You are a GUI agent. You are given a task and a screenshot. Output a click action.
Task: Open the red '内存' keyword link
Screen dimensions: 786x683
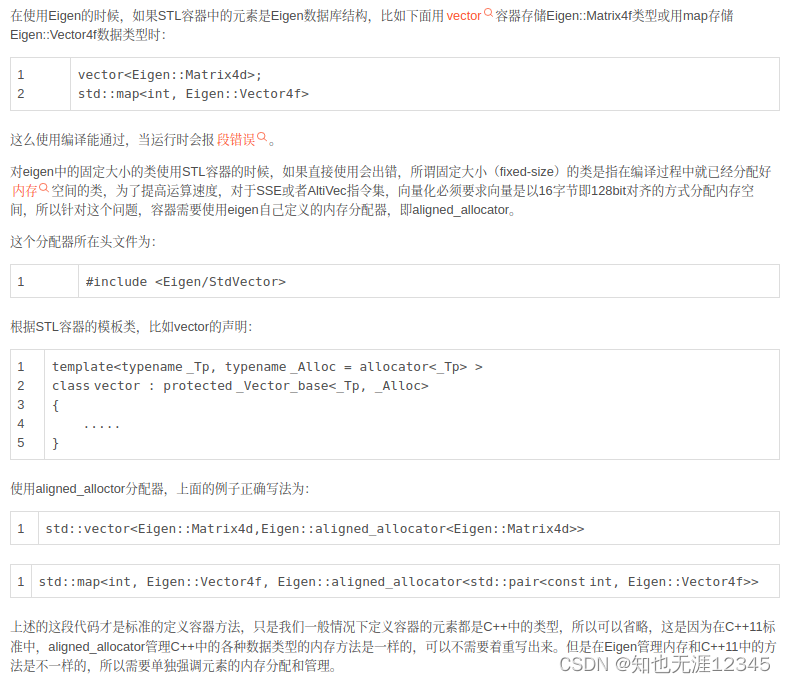[x=25, y=191]
